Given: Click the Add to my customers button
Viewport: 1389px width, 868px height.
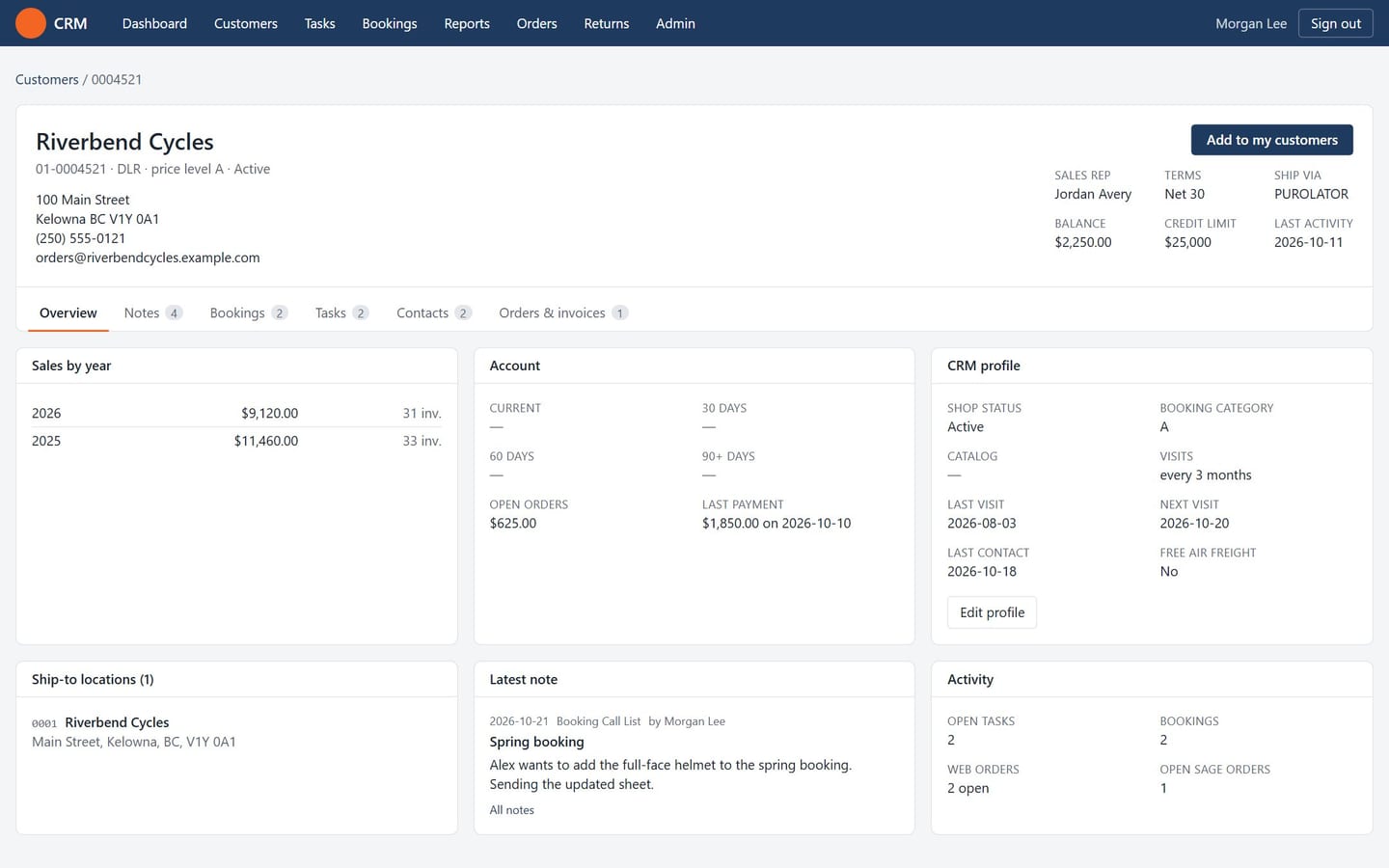Looking at the screenshot, I should (x=1271, y=140).
